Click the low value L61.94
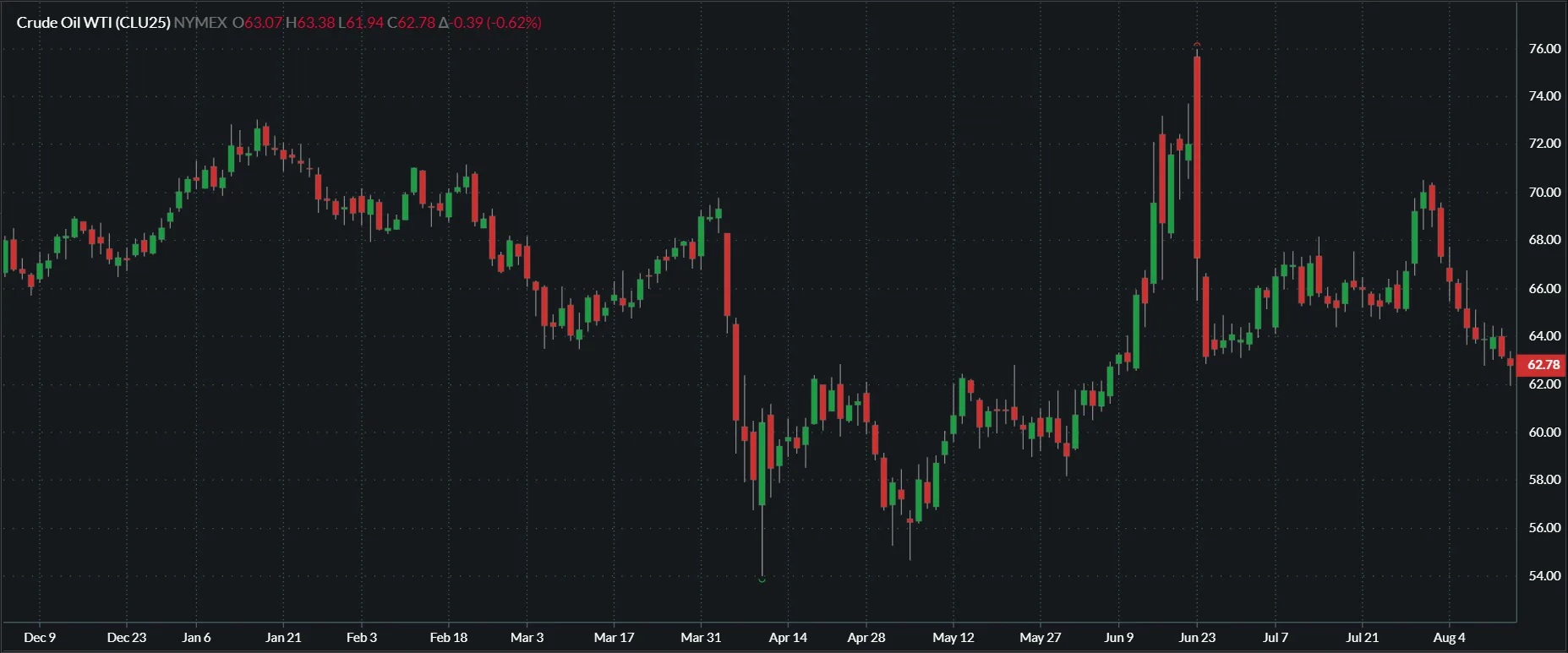The image size is (1568, 653). 361,23
